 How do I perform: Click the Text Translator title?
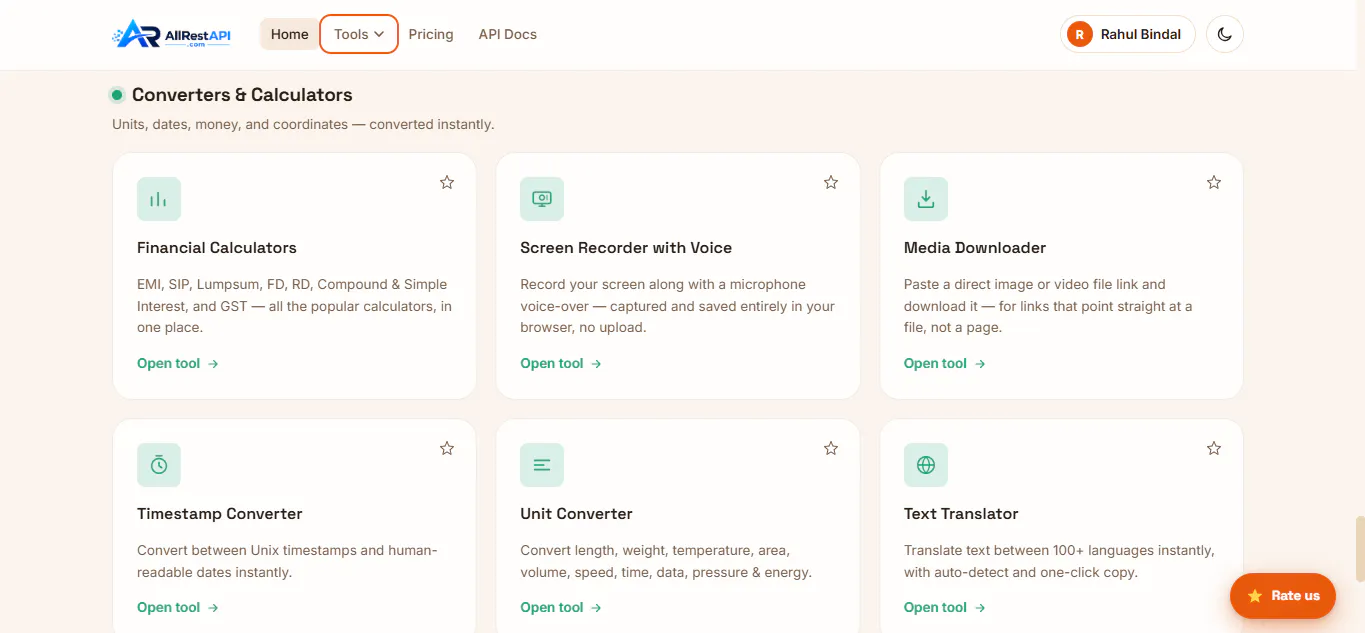[x=961, y=513]
